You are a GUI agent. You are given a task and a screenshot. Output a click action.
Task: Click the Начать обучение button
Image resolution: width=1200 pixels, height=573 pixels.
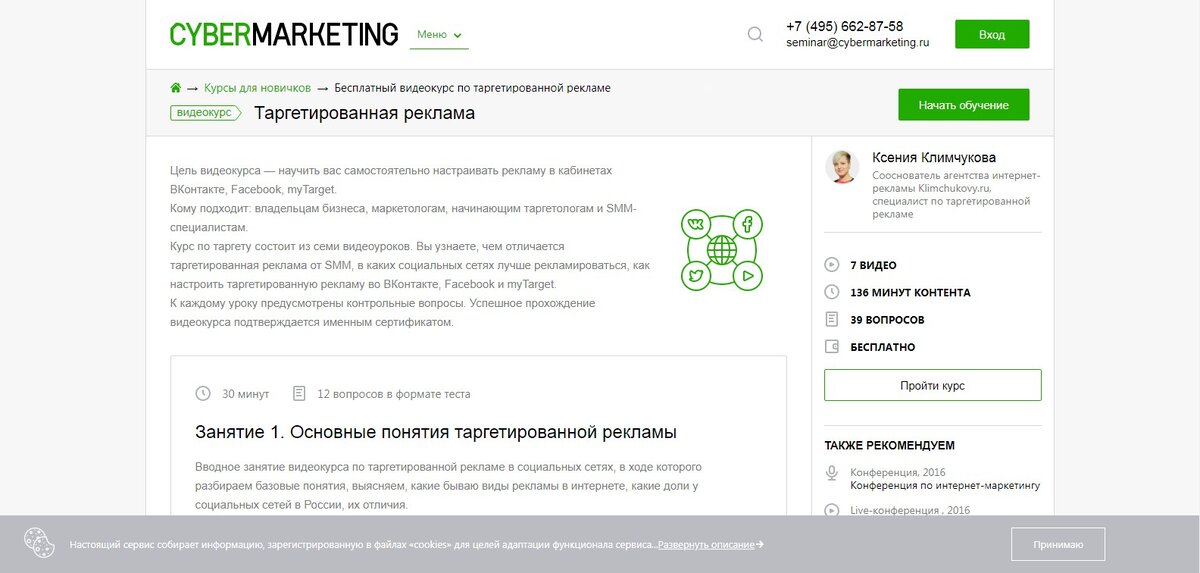(964, 105)
